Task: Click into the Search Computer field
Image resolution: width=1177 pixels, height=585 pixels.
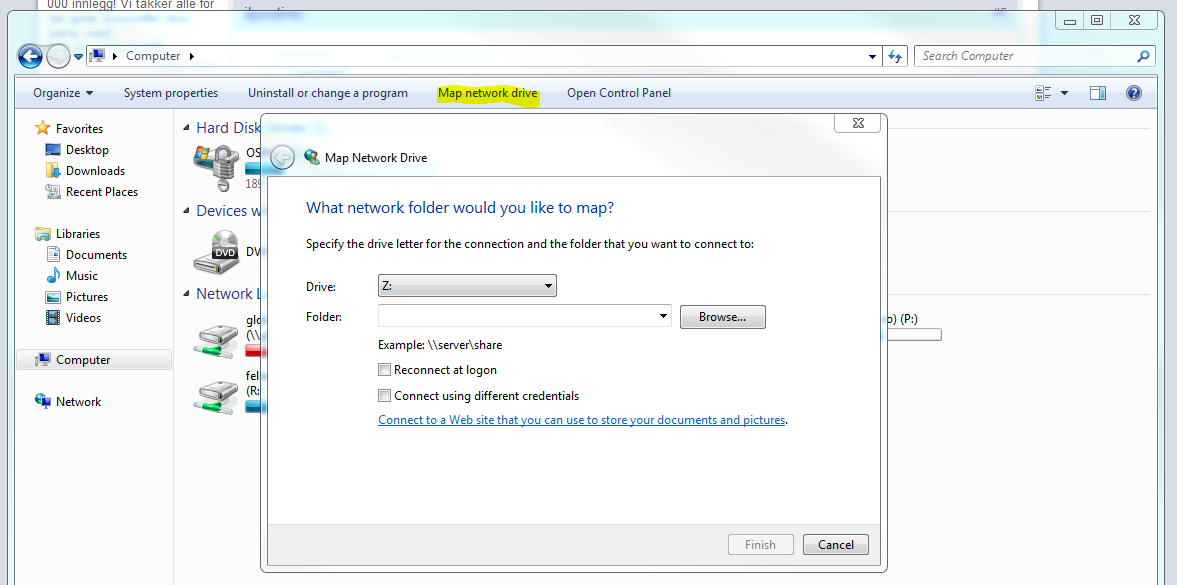Action: click(x=1025, y=56)
